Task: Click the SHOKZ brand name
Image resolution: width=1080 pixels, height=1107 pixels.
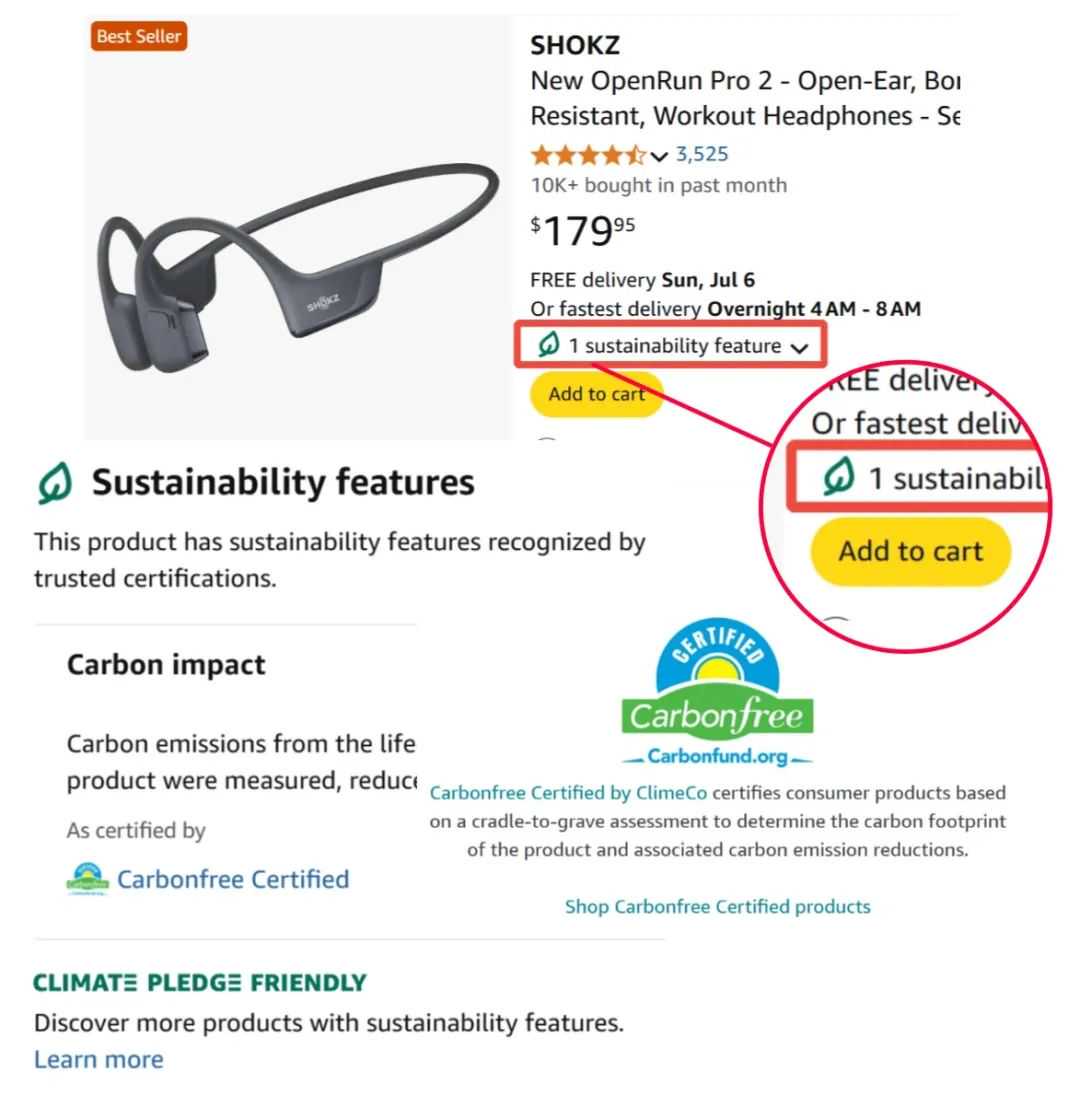Action: pos(574,45)
